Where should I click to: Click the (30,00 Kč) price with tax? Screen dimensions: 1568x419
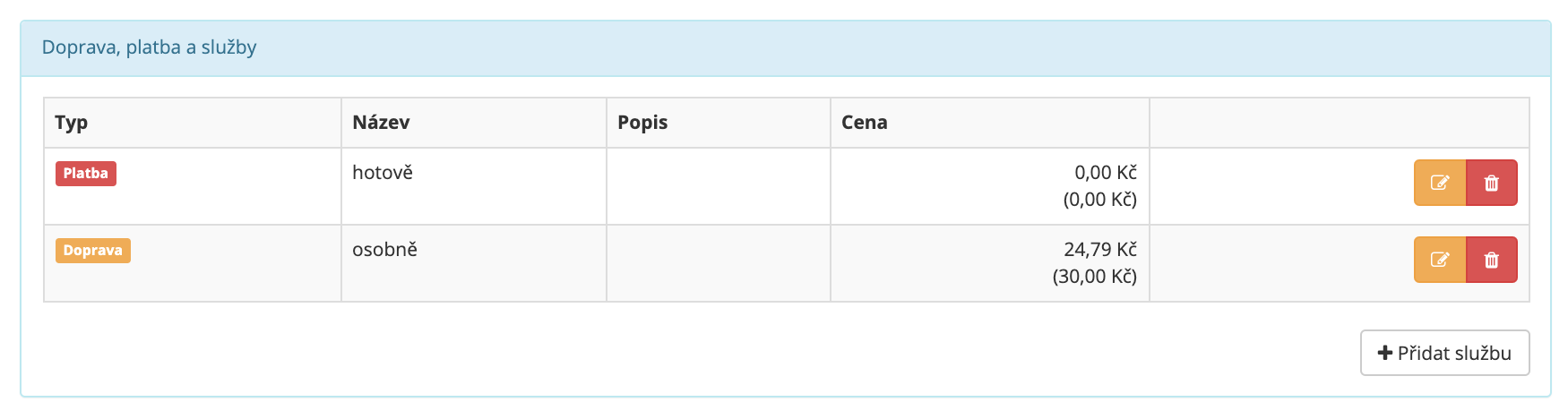pyautogui.click(x=1095, y=277)
